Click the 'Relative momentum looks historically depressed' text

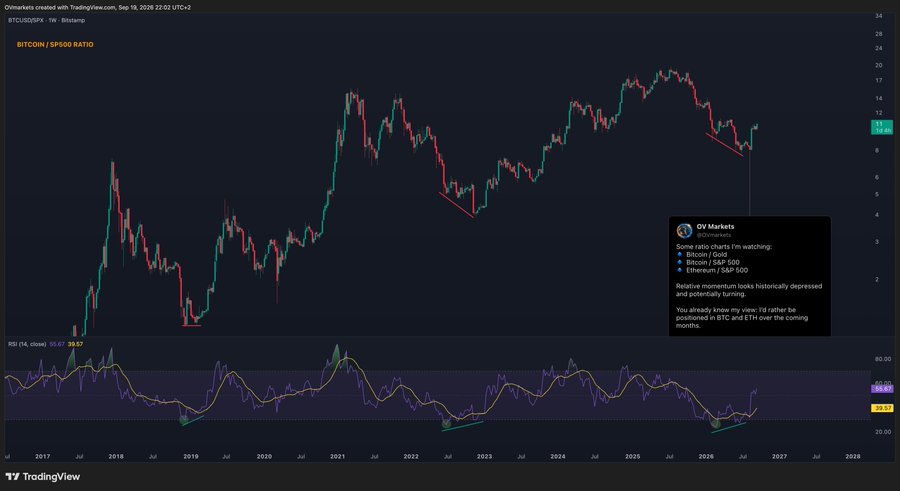[x=748, y=286]
